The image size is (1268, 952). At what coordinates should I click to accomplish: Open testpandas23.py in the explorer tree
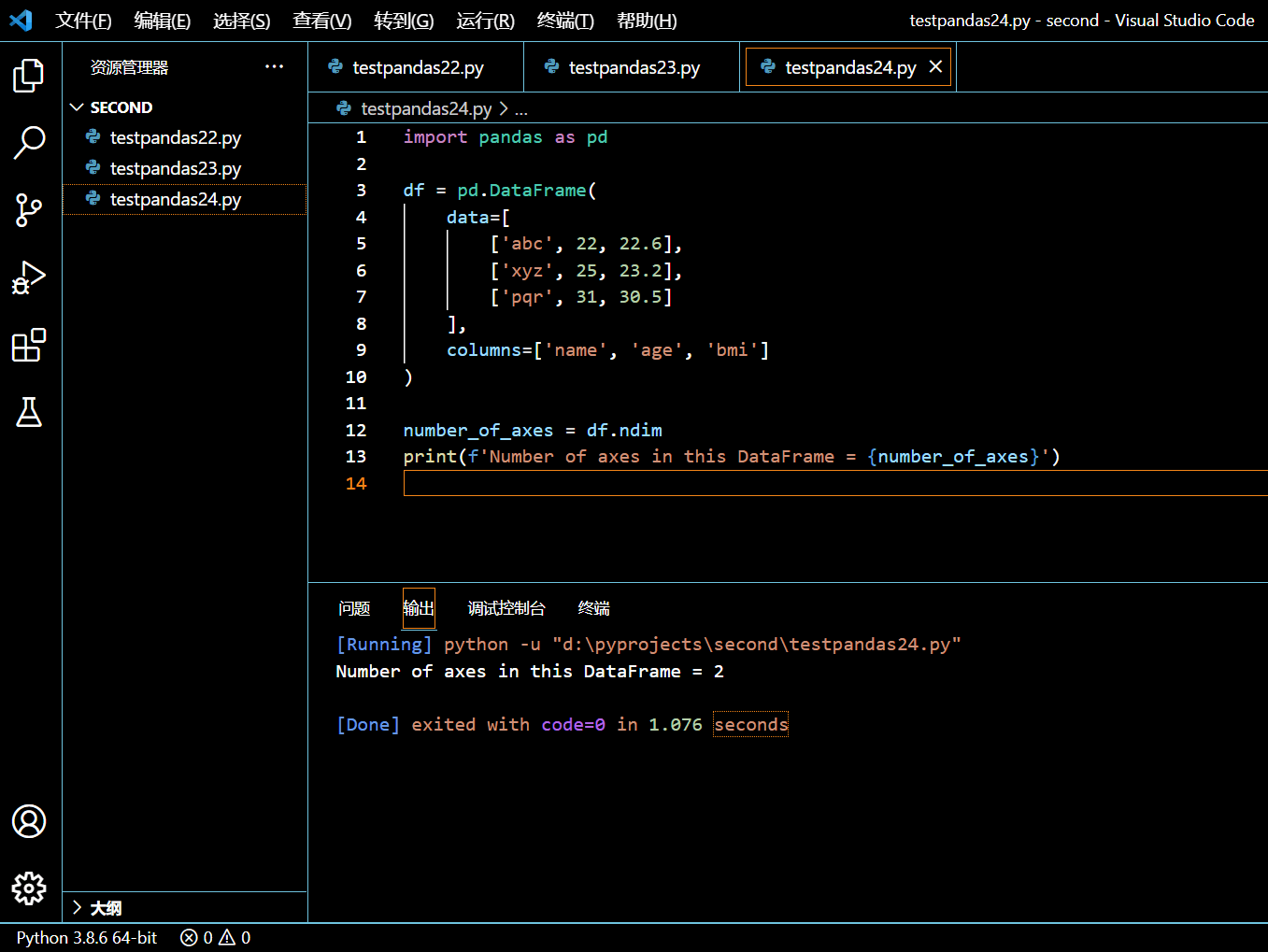[x=185, y=168]
